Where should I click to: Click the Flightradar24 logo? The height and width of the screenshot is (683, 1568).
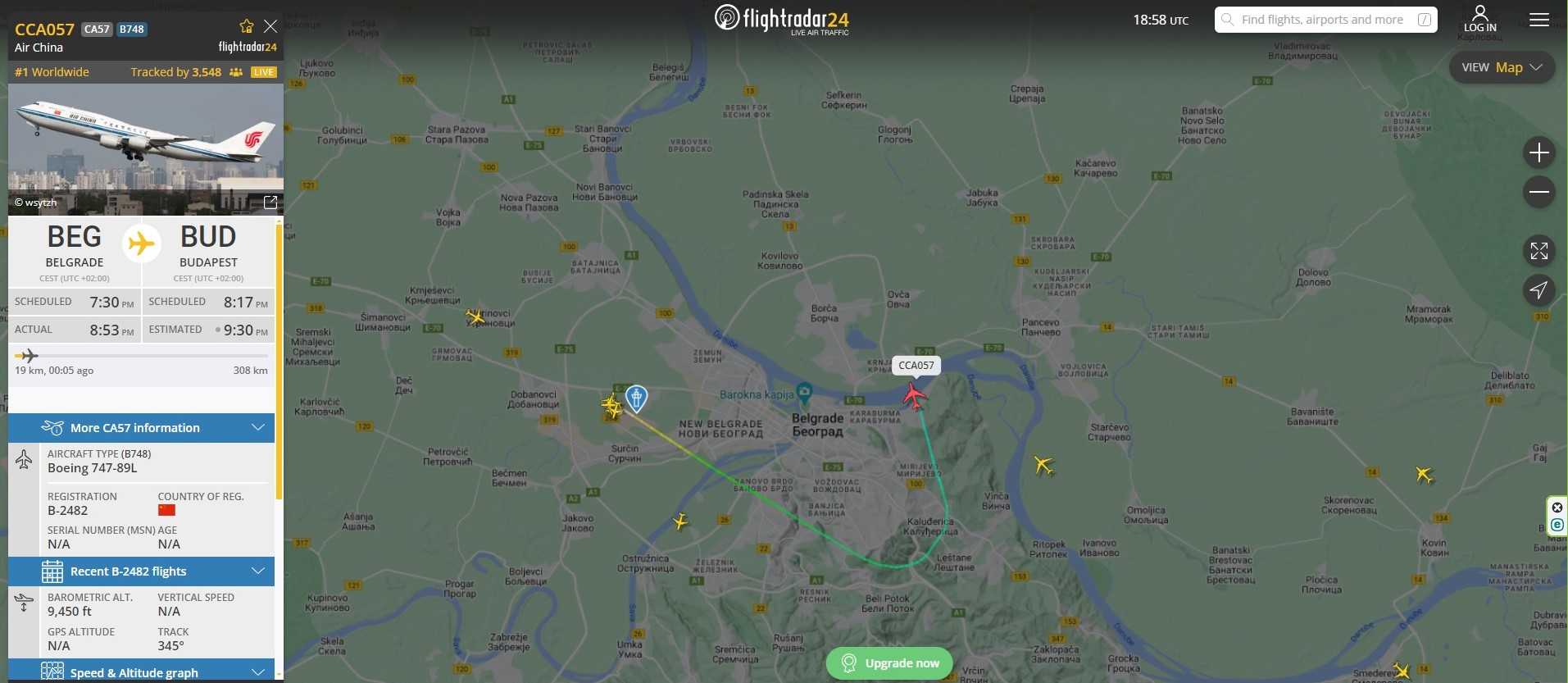point(781,20)
